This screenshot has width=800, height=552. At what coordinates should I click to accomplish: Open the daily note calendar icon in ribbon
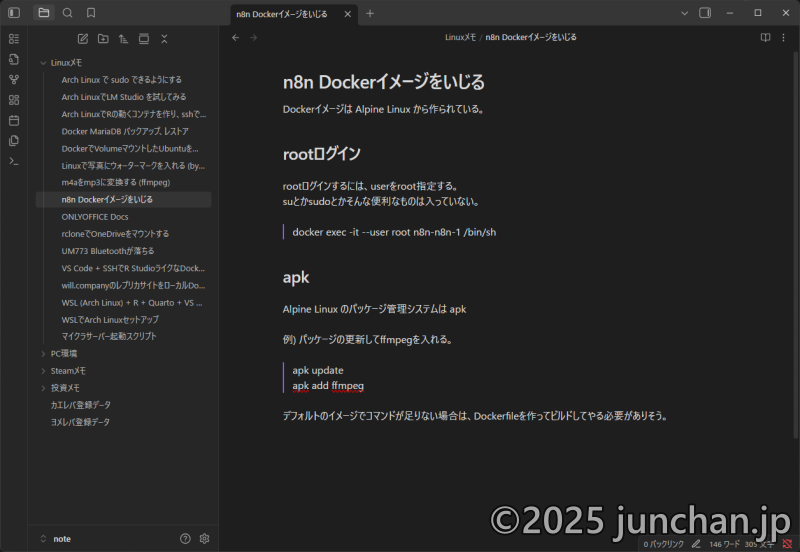tap(14, 120)
